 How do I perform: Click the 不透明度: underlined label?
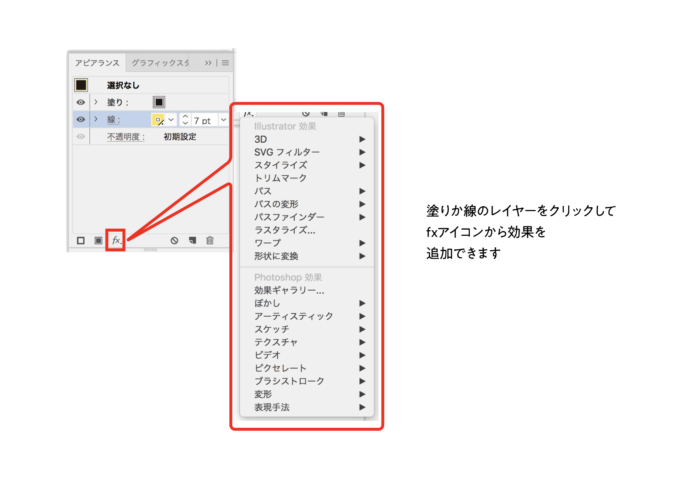(126, 137)
